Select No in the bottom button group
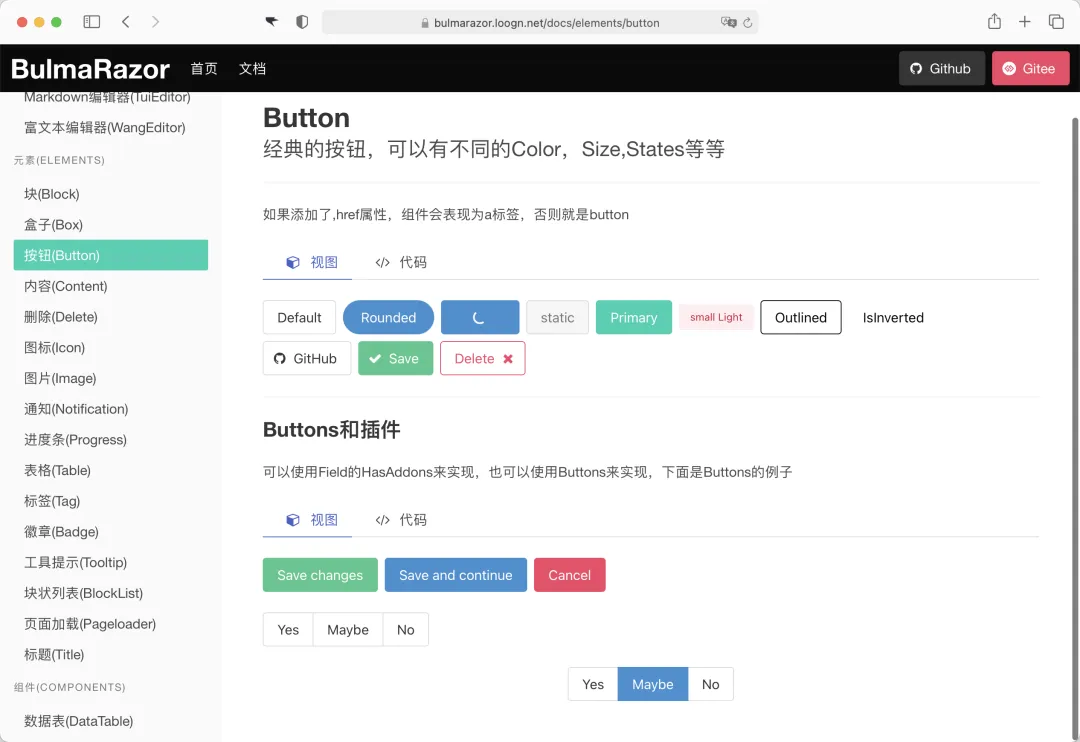Image resolution: width=1080 pixels, height=742 pixels. pyautogui.click(x=711, y=684)
